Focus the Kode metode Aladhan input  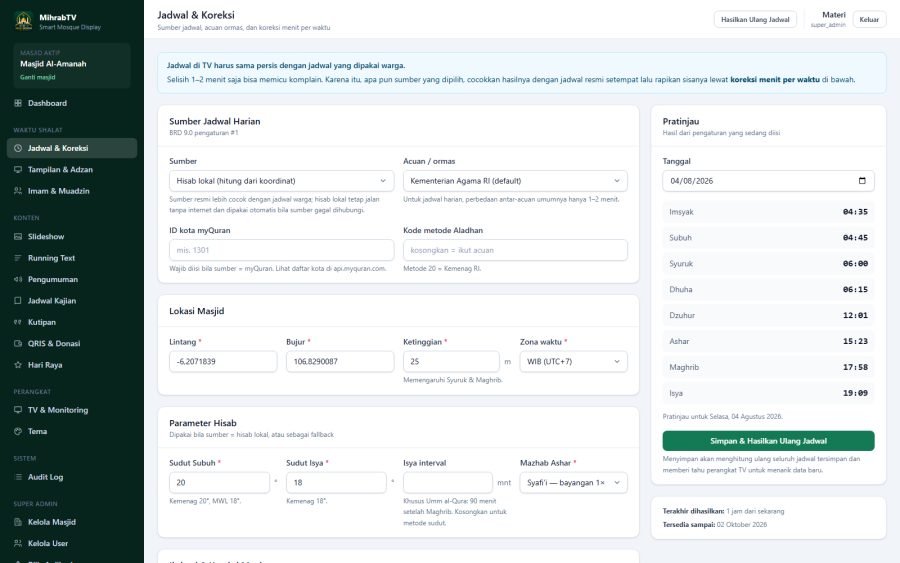pyautogui.click(x=515, y=250)
